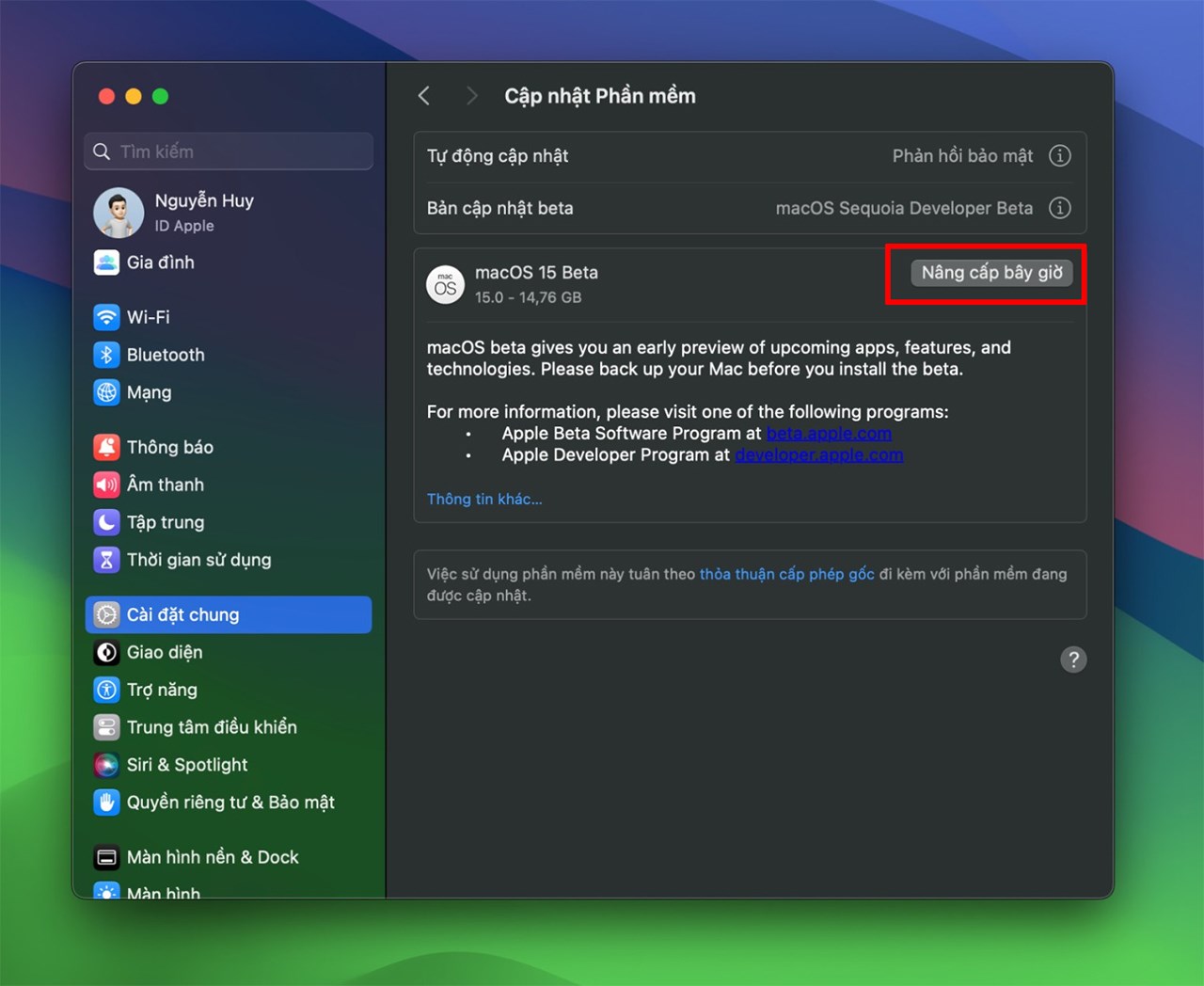This screenshot has width=1204, height=986.
Task: Select the Màn hình nền & Dock label
Action: point(213,857)
